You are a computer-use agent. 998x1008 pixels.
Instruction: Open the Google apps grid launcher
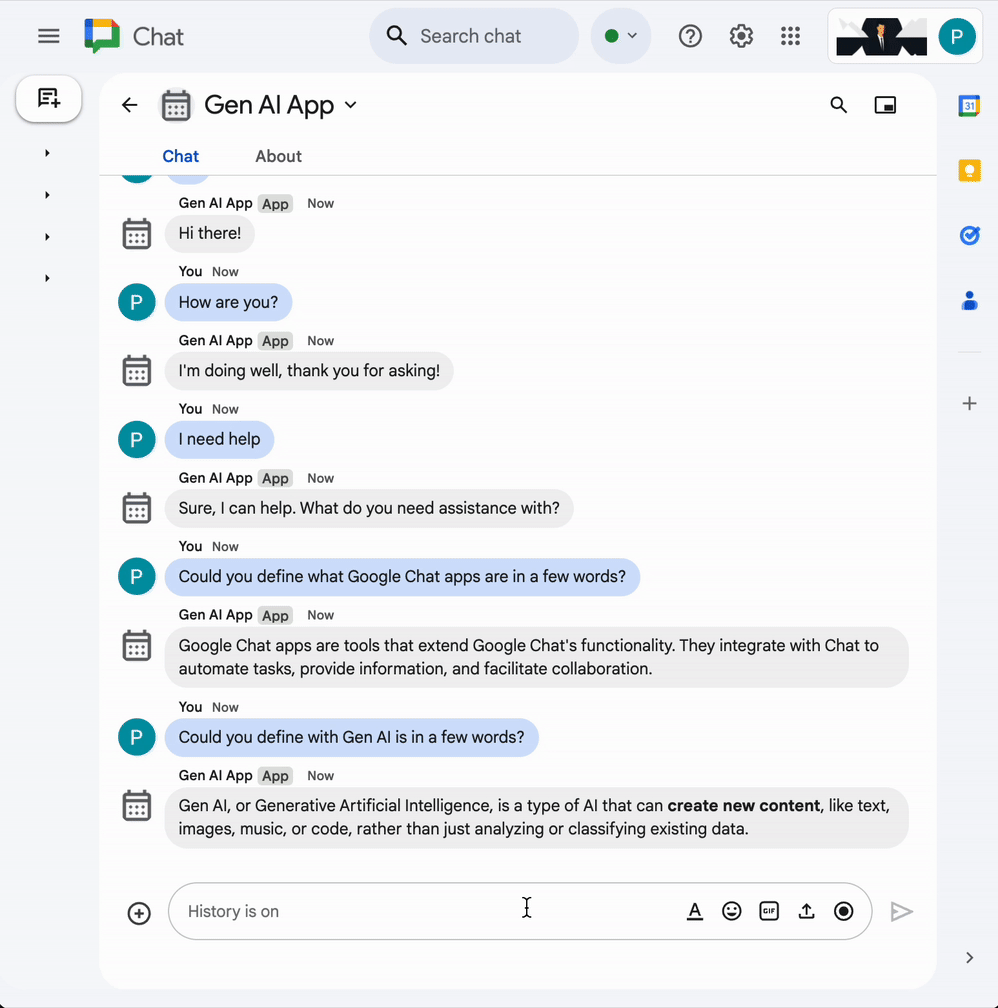click(790, 36)
